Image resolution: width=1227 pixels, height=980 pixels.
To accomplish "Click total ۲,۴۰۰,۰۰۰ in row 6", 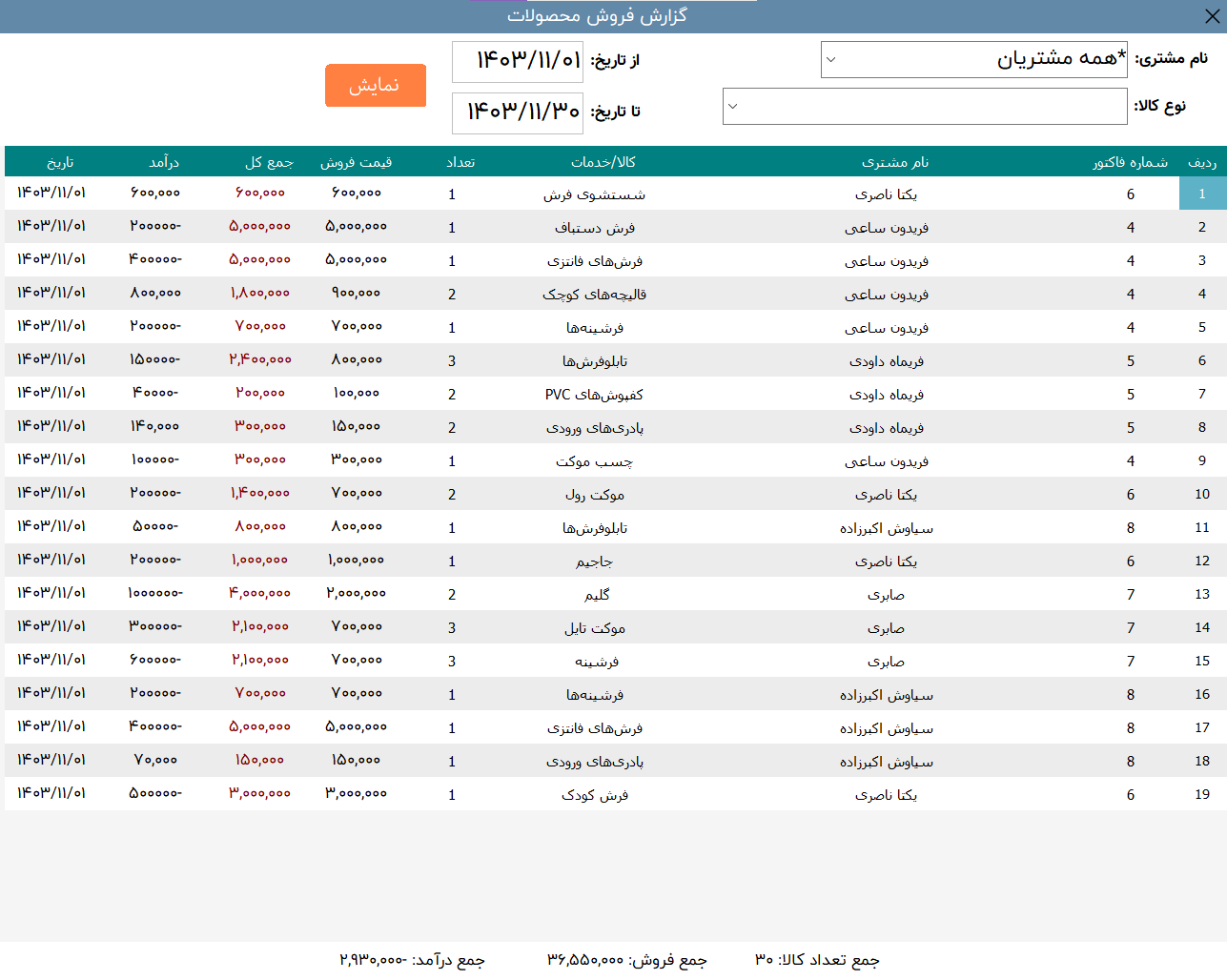I will (x=259, y=359).
